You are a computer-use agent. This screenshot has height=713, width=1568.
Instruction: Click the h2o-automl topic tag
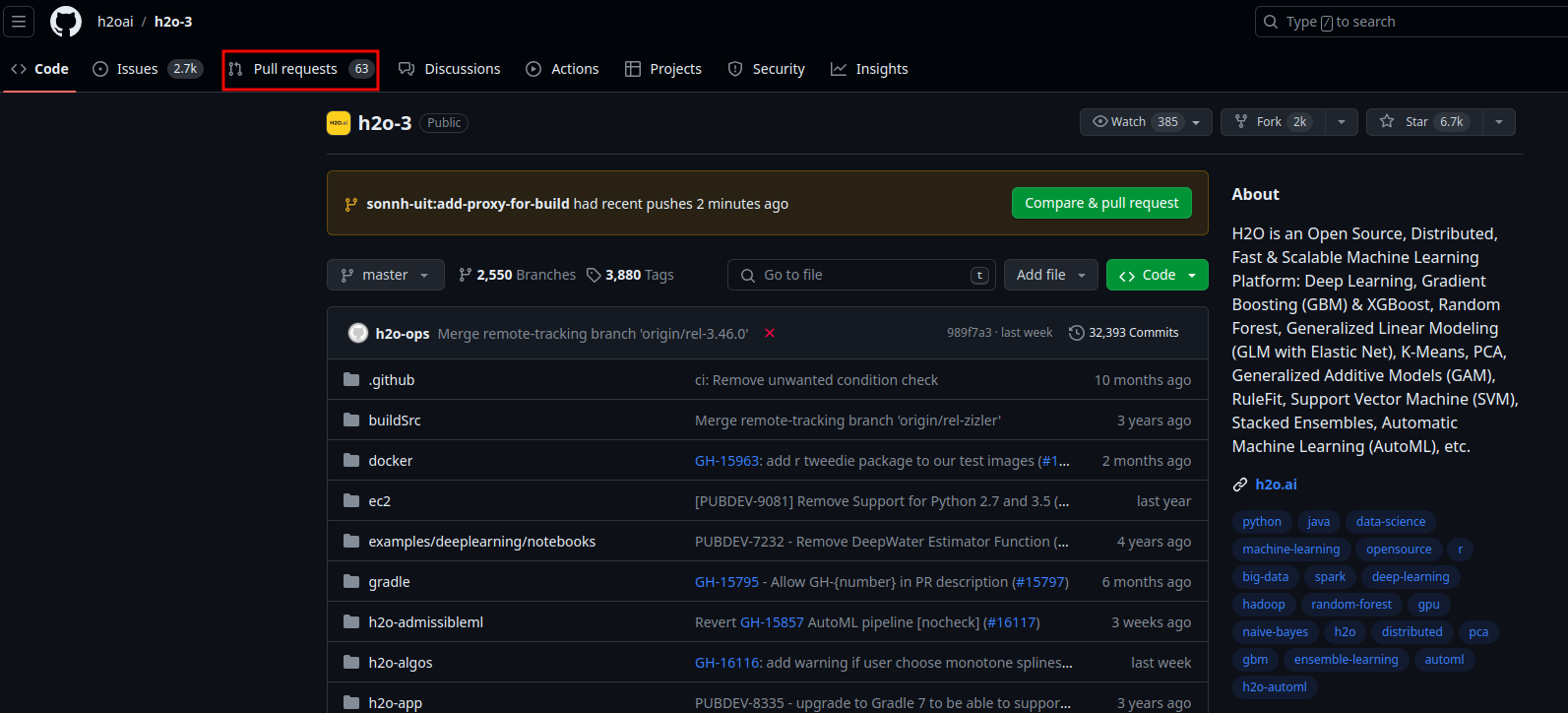click(1275, 687)
